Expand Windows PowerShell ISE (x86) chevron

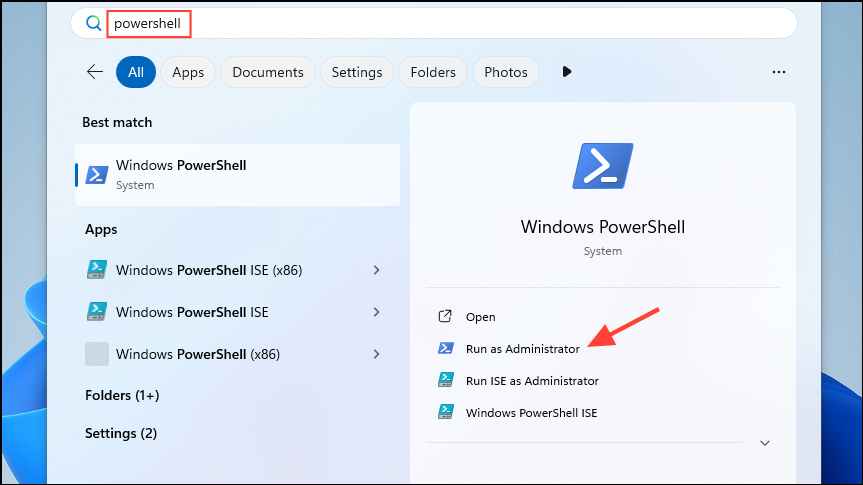pos(376,270)
